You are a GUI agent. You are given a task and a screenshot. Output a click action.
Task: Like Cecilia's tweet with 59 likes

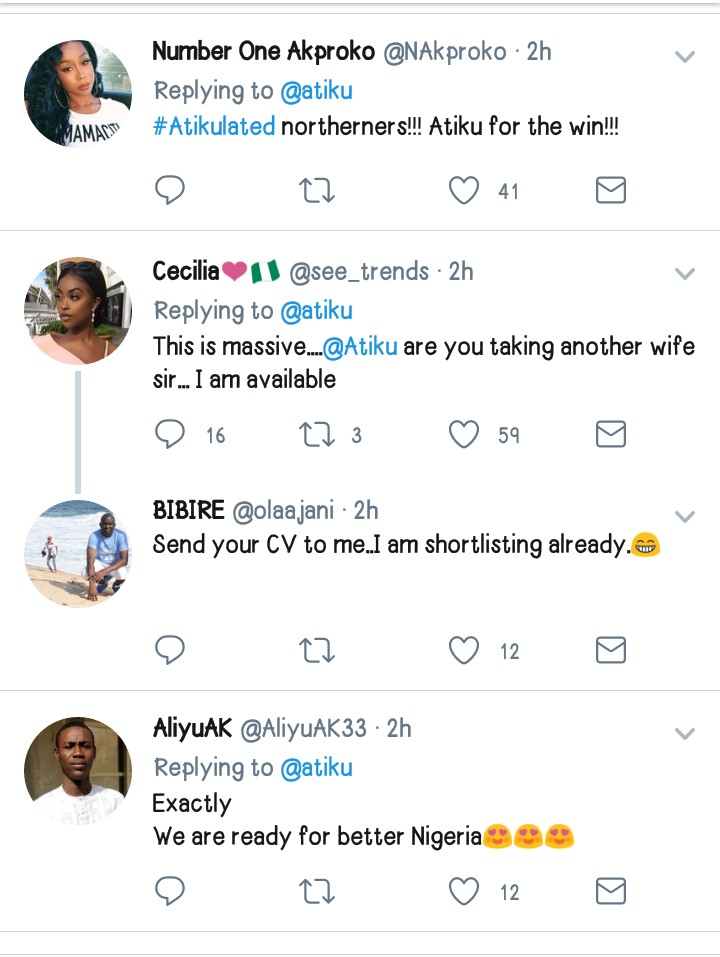pos(464,434)
